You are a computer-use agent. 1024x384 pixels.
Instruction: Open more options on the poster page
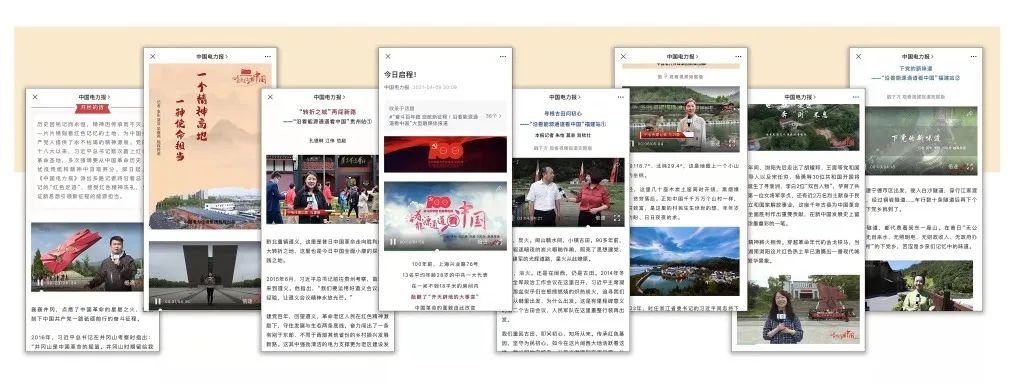click(x=268, y=57)
